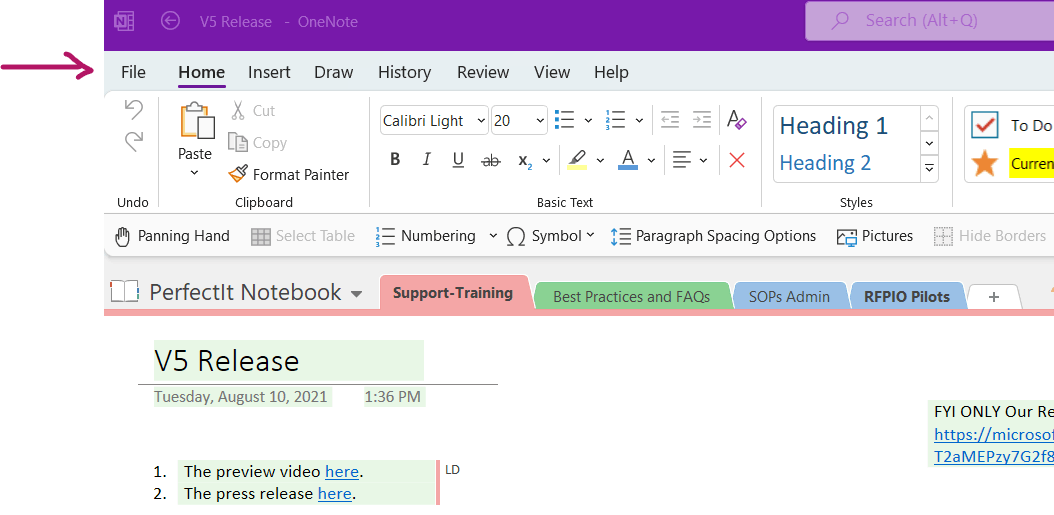Open the quick toolbar Numbering dropdown arrow

pos(493,236)
